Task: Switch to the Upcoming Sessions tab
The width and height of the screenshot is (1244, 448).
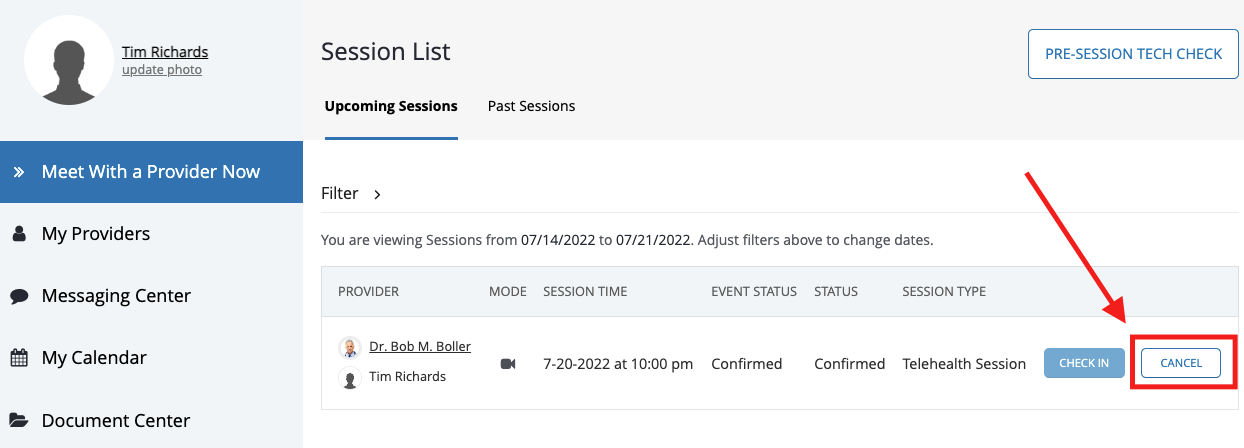Action: pyautogui.click(x=391, y=106)
